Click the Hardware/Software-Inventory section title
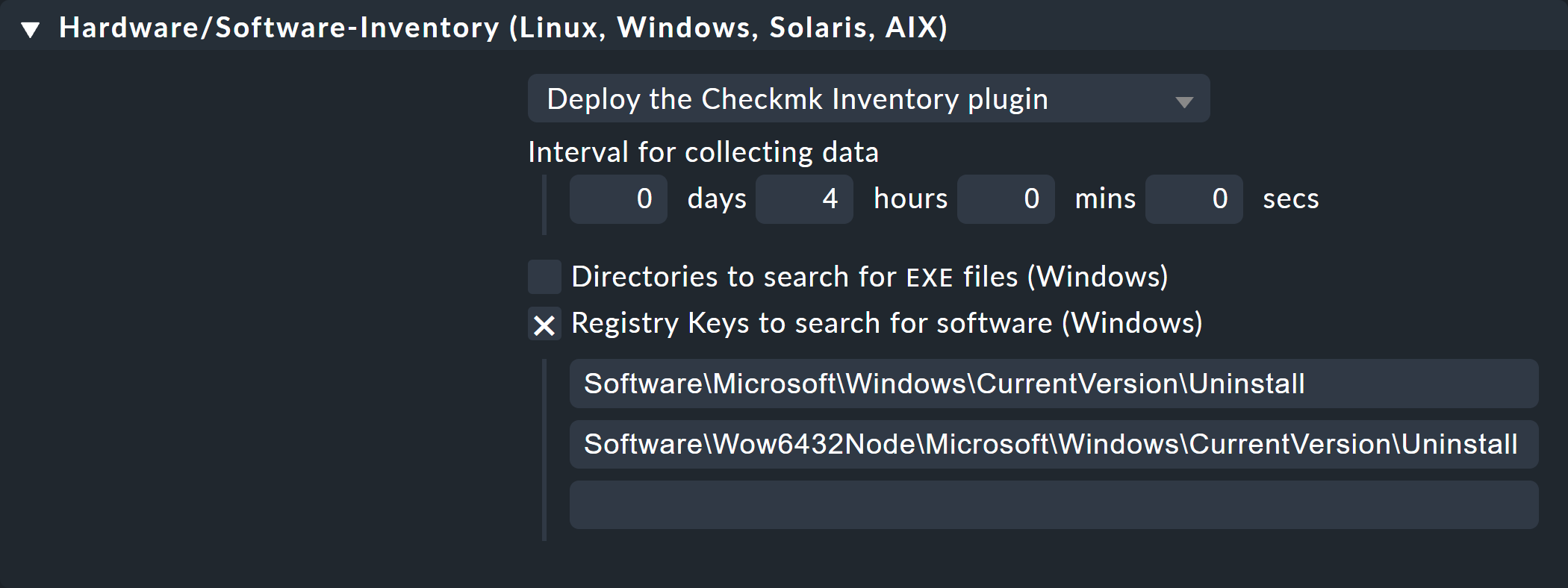Viewport: 1568px width, 588px height. coord(503,28)
